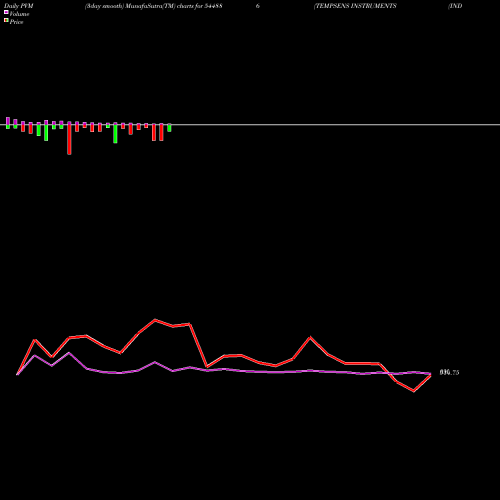Viewport: 500px width, 500px height.
Task: Click the Price legend color swatch
Action: 6,21
